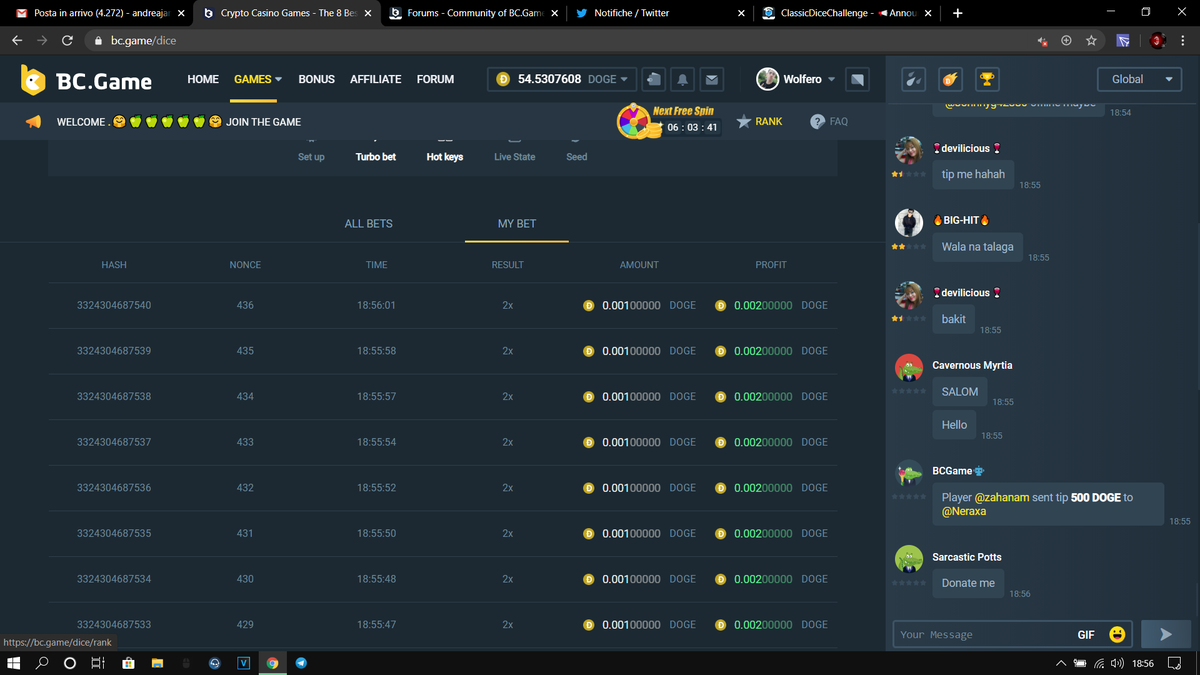Open the Global chat room dropdown
Screen dimensions: 1200x675
1140,79
